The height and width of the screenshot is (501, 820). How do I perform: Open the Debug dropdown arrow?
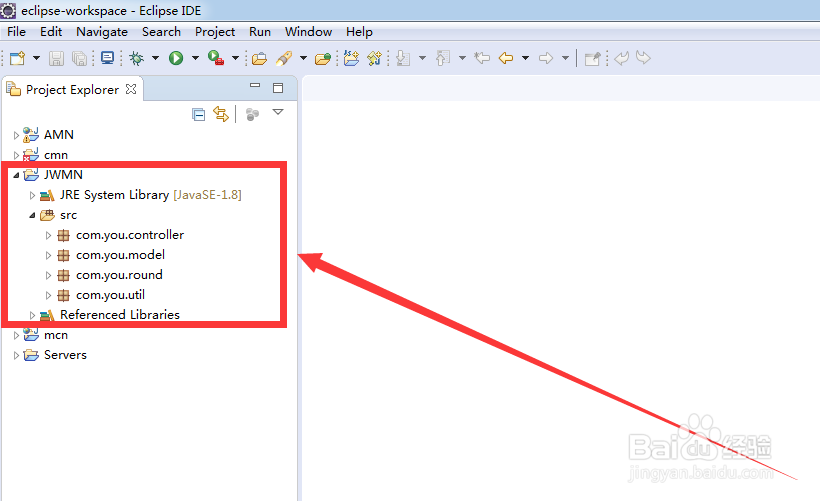[x=155, y=58]
